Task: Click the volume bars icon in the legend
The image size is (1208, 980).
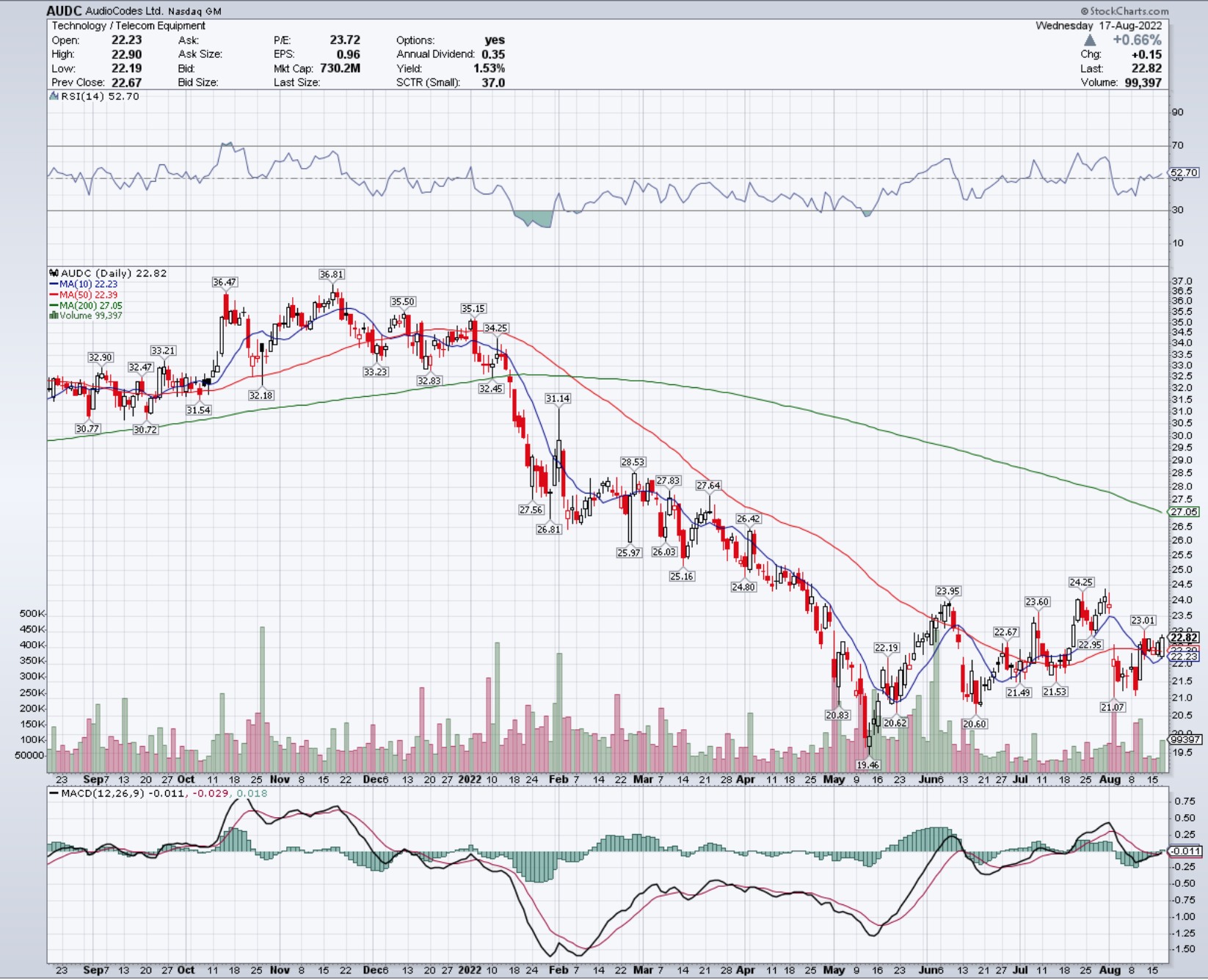Action: [54, 315]
